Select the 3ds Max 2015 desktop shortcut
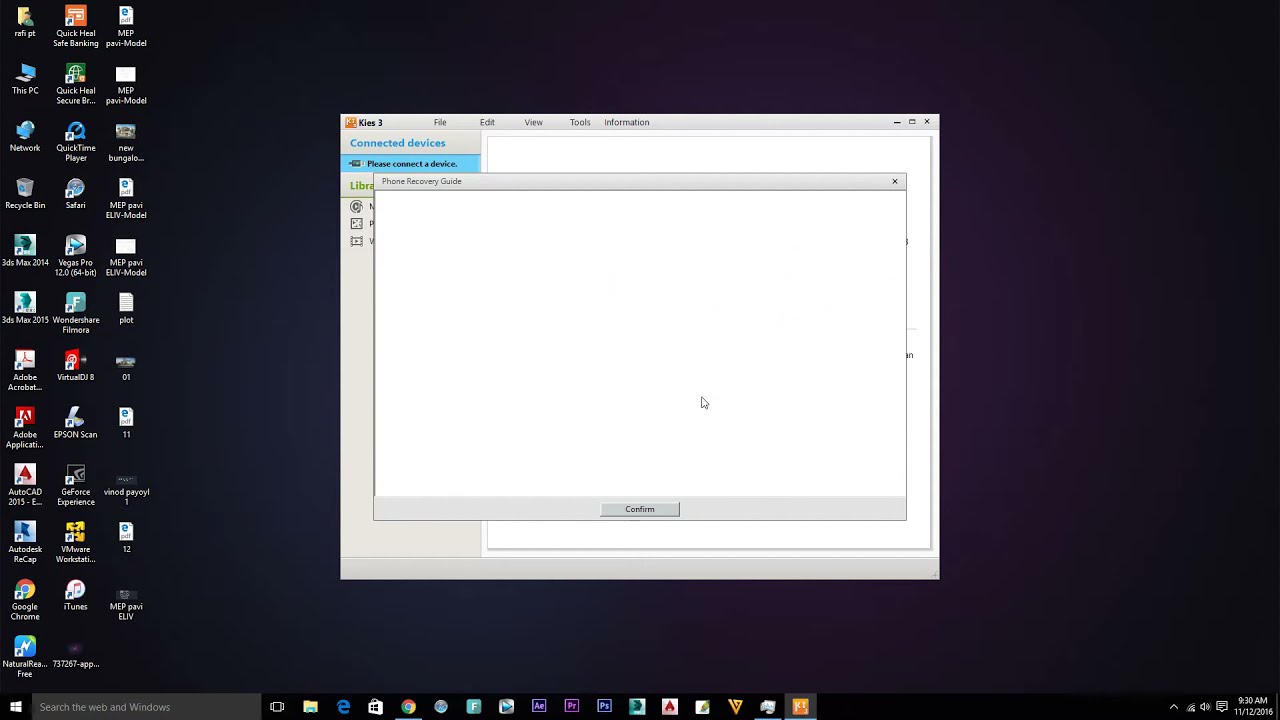This screenshot has width=1280, height=720. (x=25, y=308)
